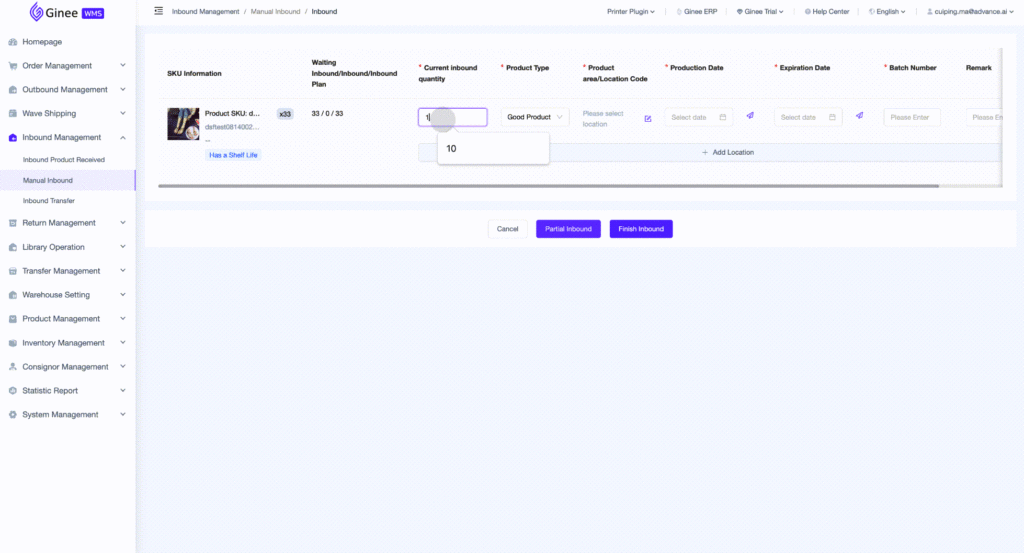Open the English language dropdown
1024x553 pixels.
[x=887, y=12]
